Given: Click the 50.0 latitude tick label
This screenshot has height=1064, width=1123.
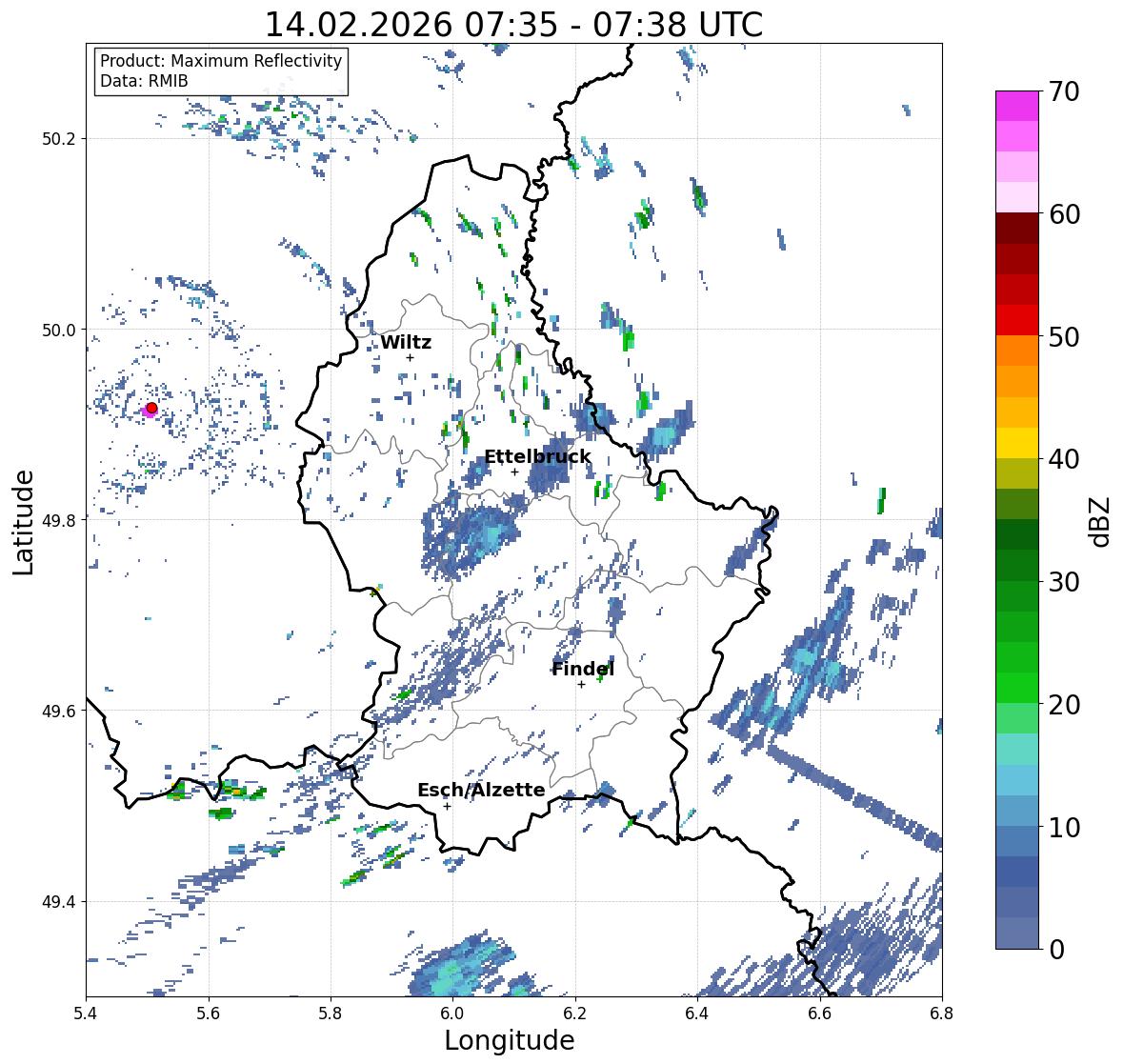Looking at the screenshot, I should (59, 331).
